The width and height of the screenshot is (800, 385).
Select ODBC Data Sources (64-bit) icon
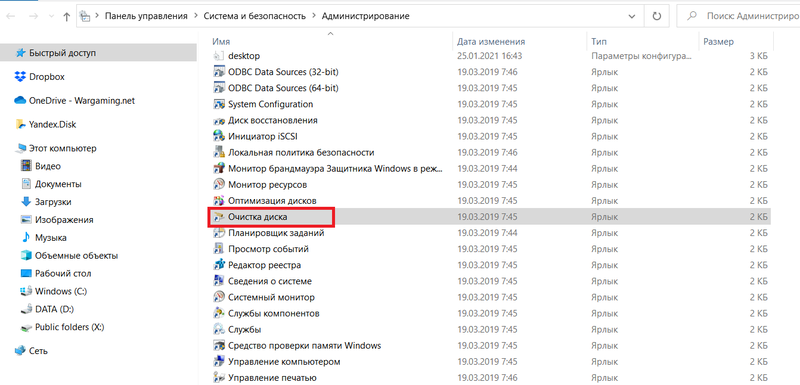click(x=218, y=88)
